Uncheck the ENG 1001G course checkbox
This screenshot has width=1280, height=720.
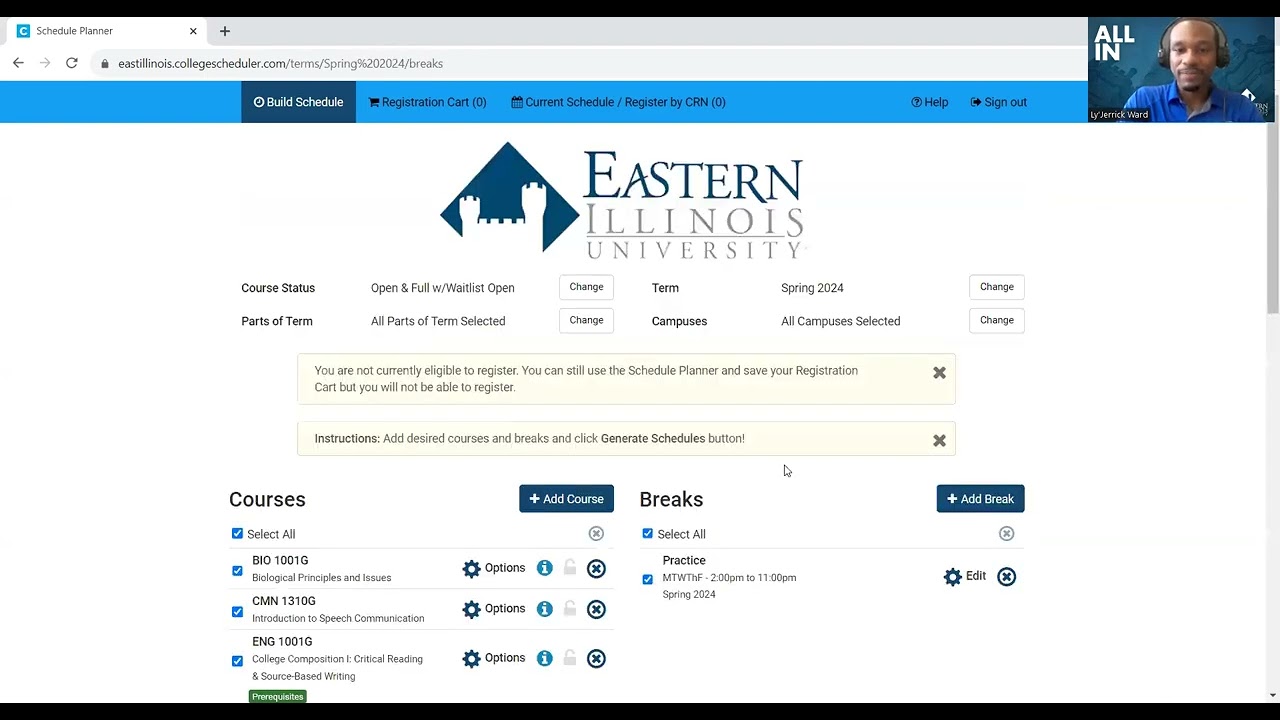coord(237,661)
